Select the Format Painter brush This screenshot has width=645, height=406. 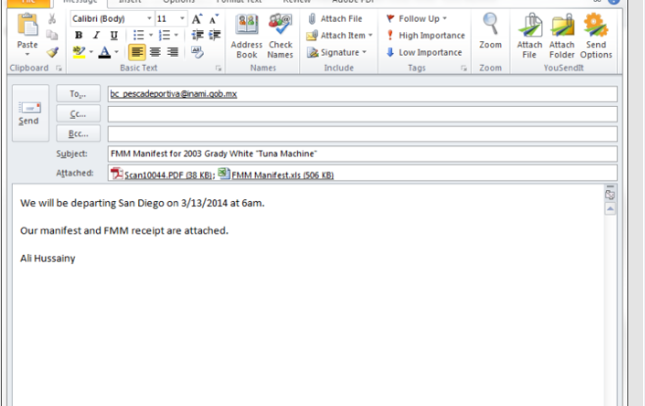pos(52,52)
